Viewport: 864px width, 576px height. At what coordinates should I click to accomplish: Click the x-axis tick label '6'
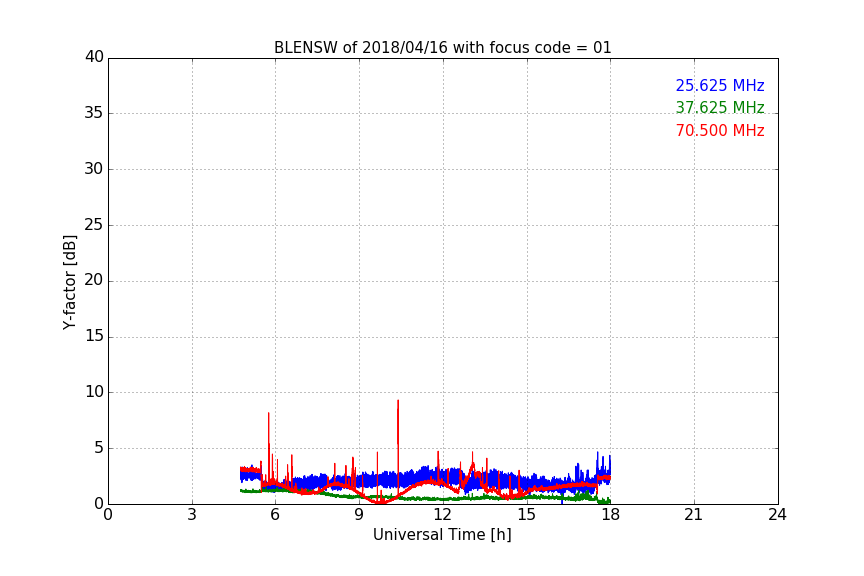(x=275, y=515)
